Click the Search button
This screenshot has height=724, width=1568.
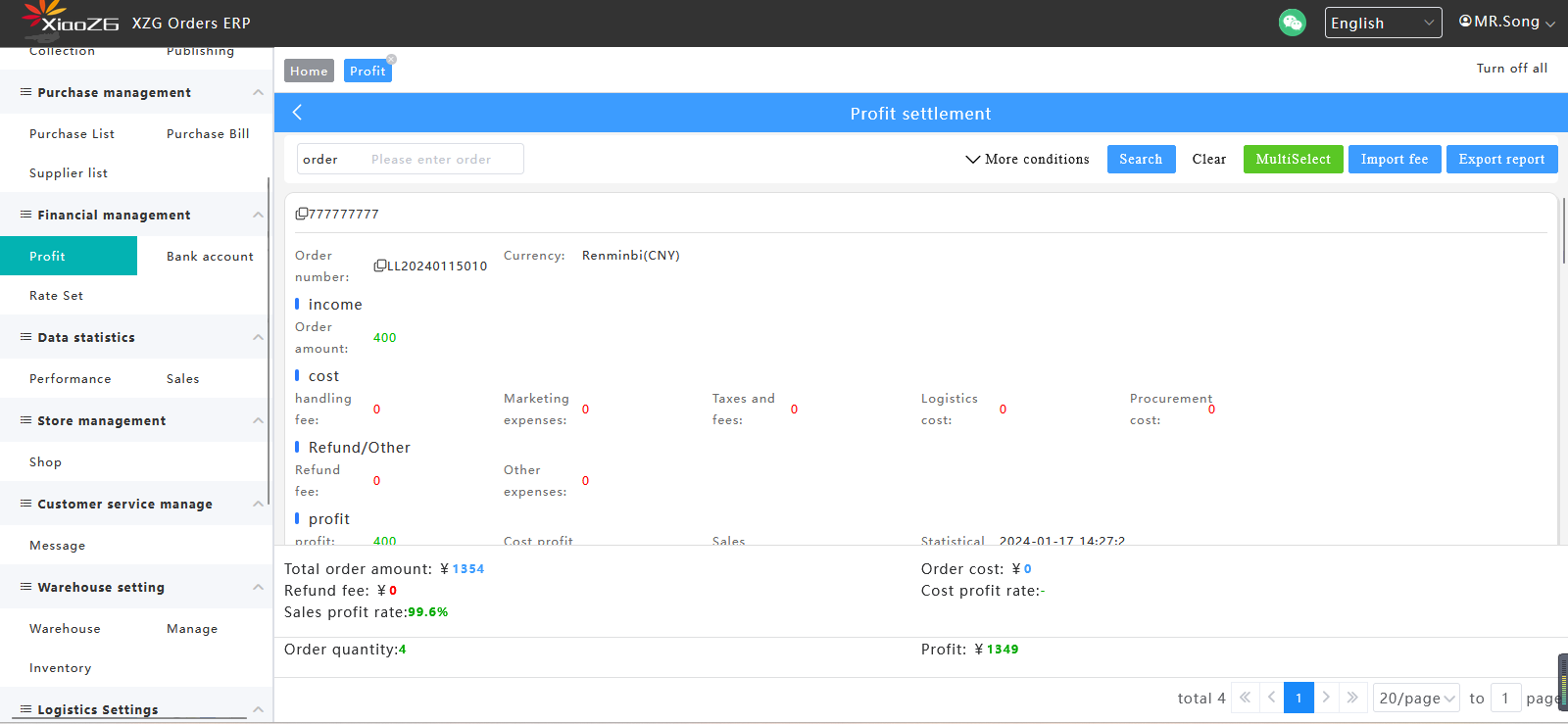point(1141,159)
